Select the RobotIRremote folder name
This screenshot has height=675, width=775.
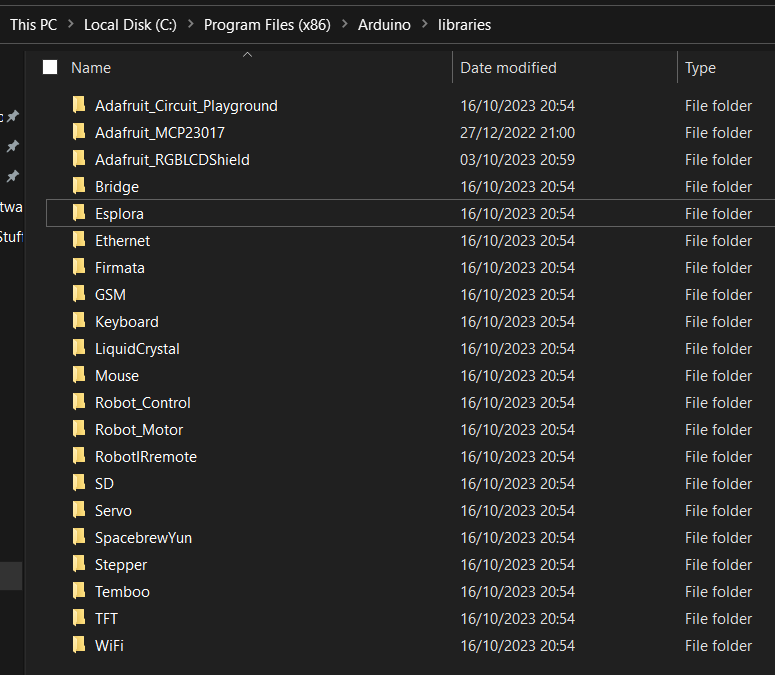146,457
